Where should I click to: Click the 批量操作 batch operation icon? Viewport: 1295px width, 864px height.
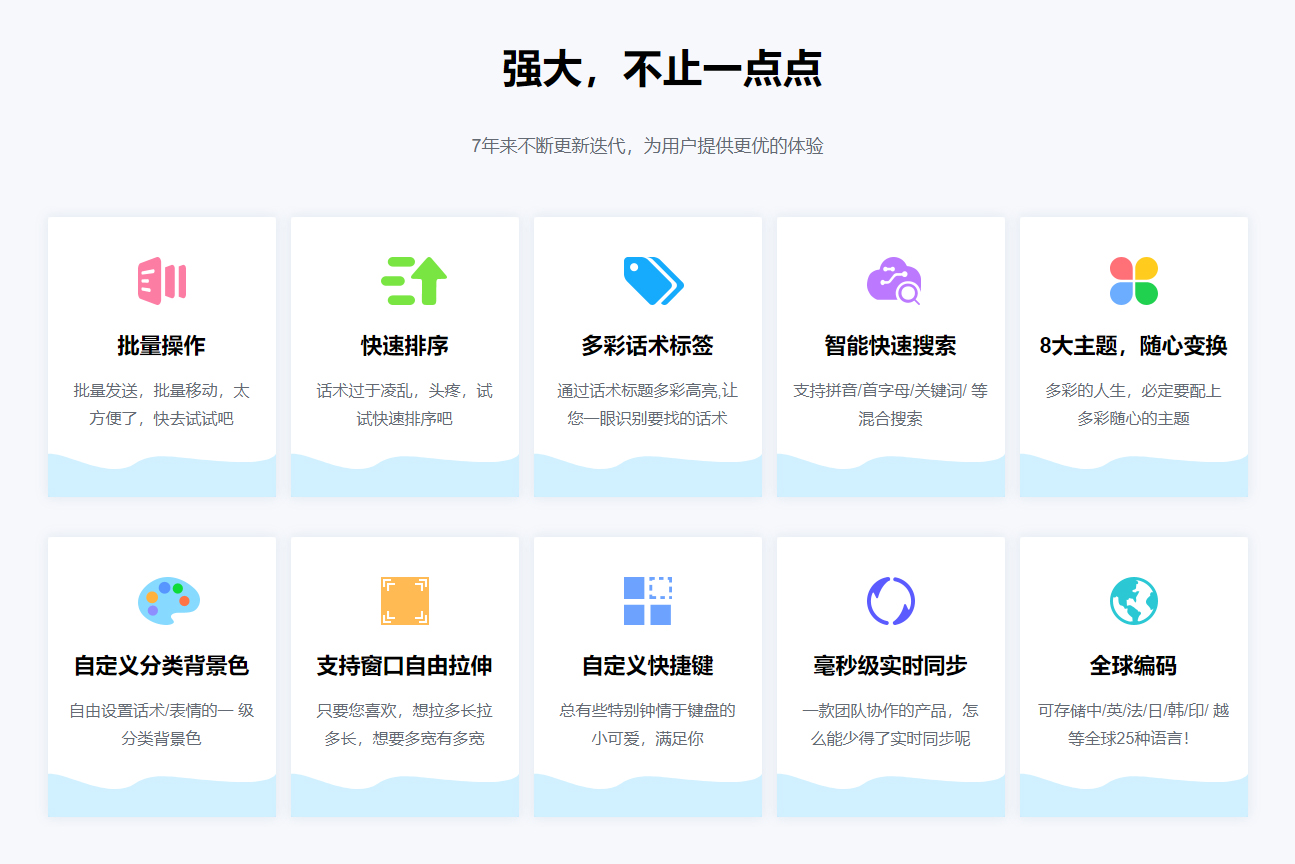click(x=161, y=281)
